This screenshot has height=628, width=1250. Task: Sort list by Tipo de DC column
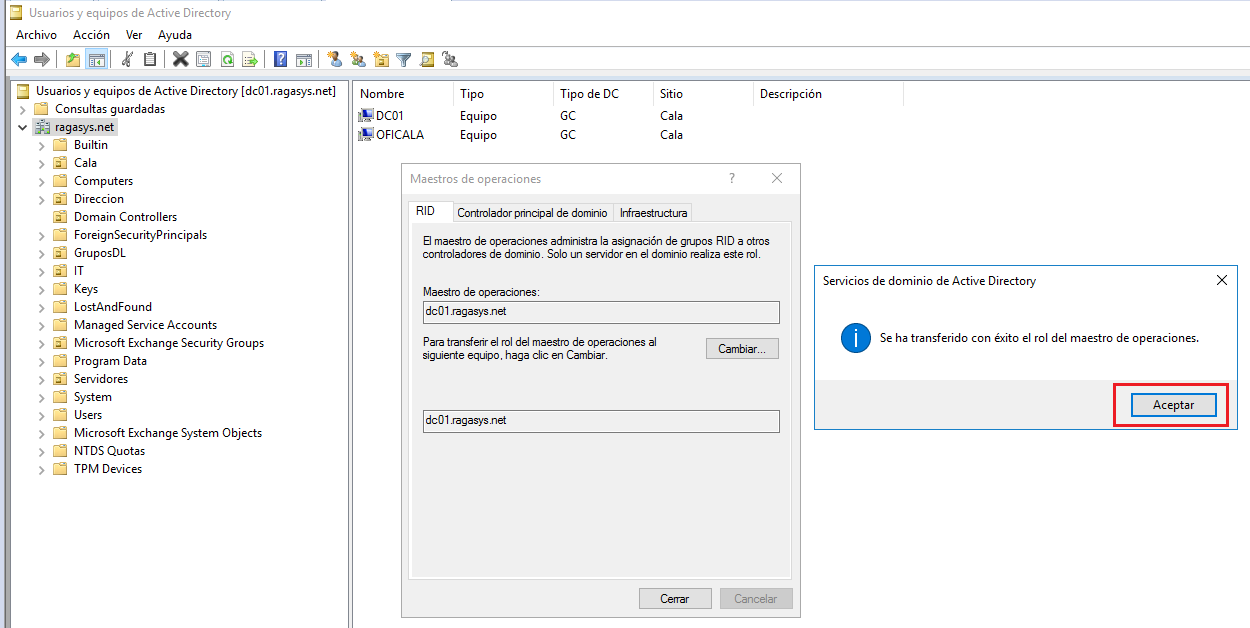pos(603,94)
